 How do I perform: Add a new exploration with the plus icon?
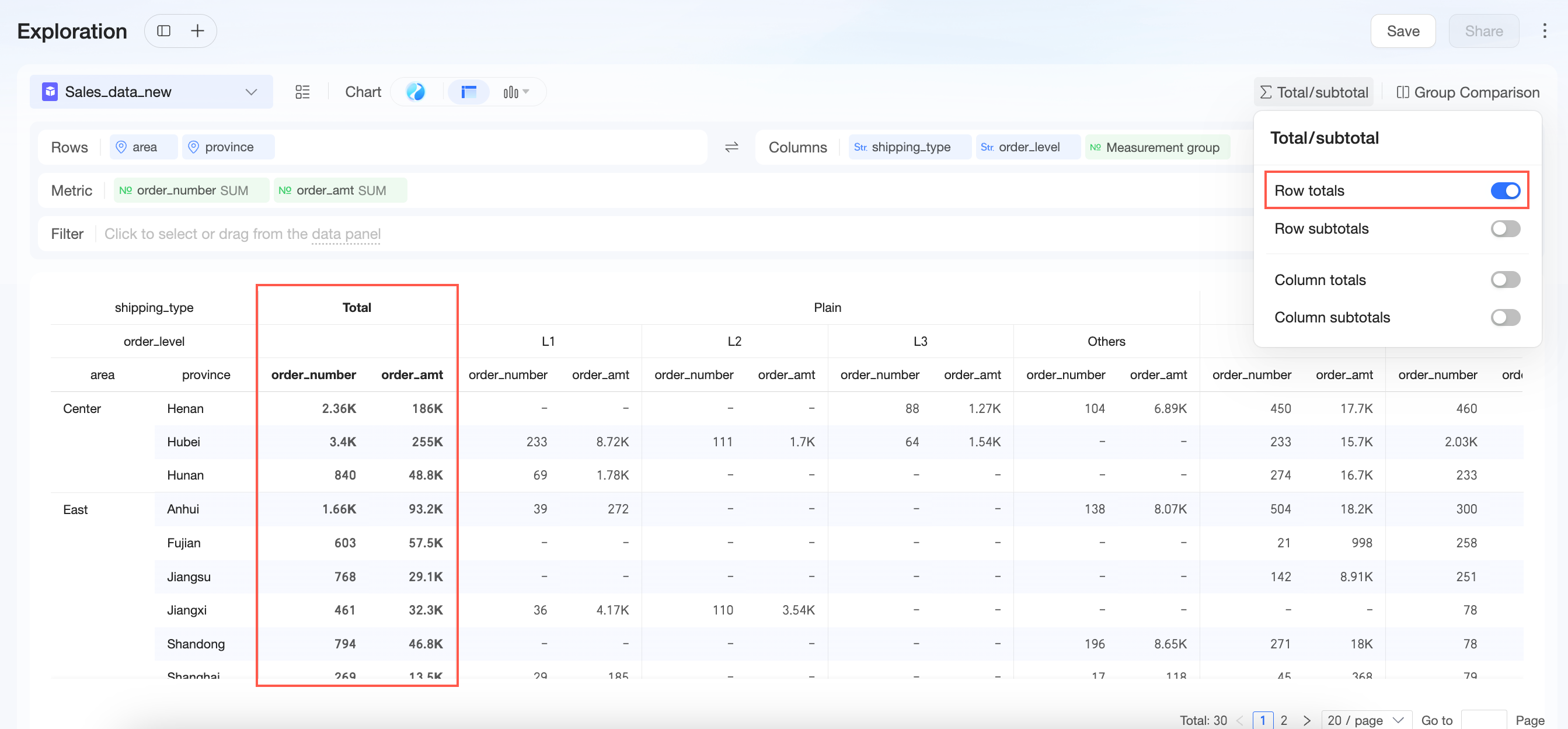point(197,31)
